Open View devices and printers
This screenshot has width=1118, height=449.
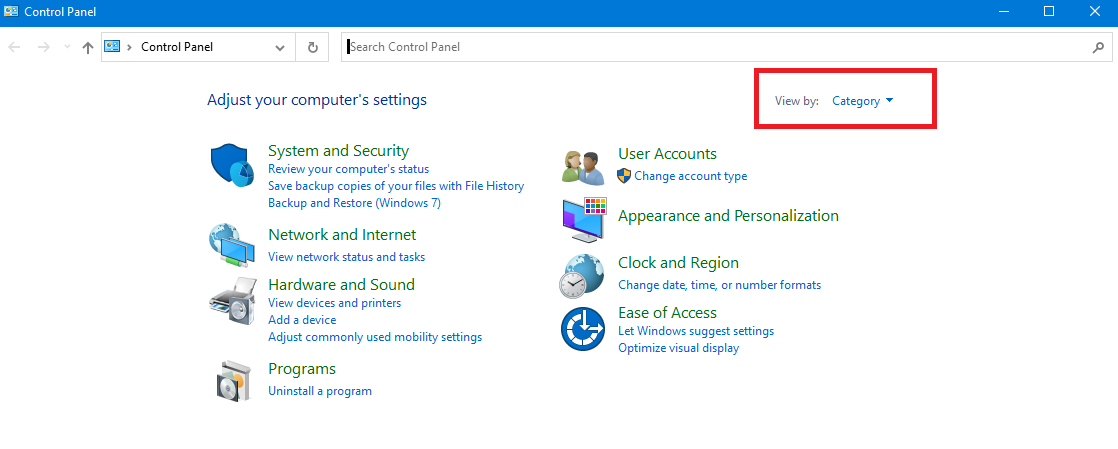pos(334,303)
